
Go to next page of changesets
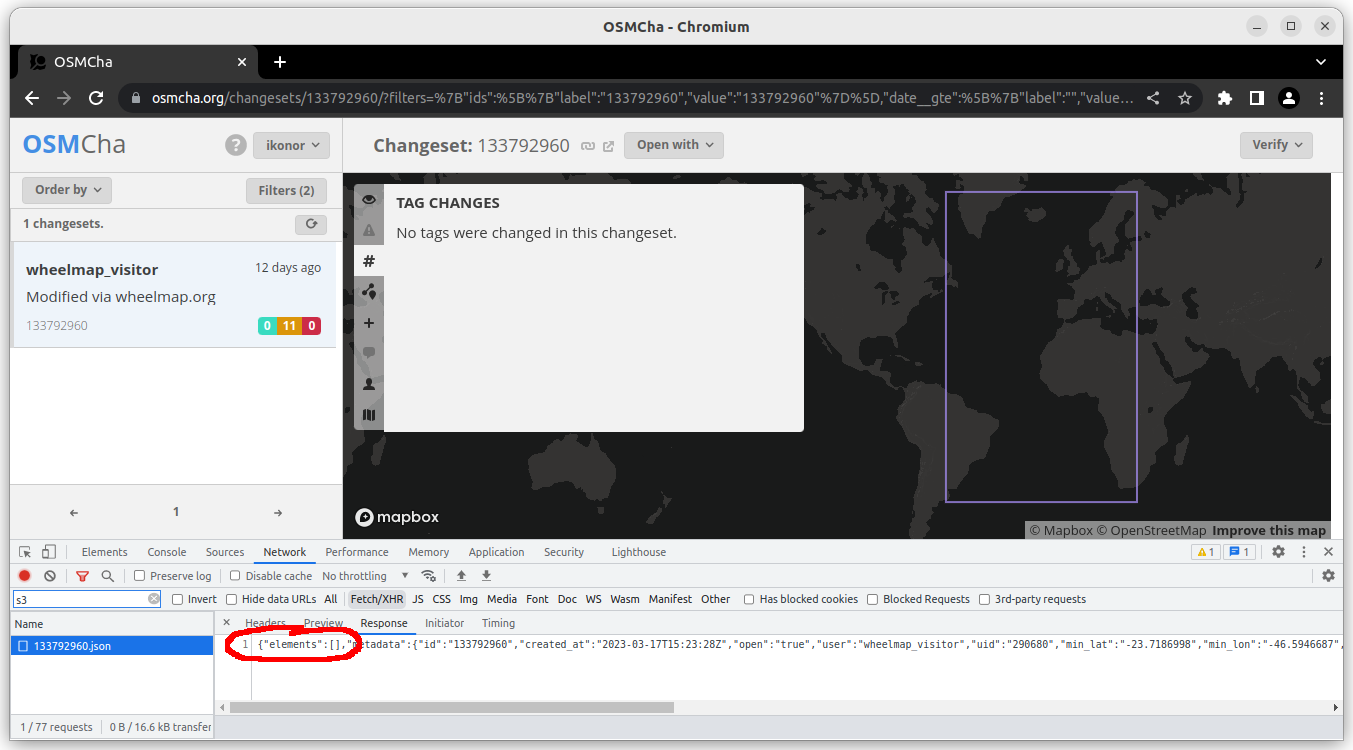point(278,512)
